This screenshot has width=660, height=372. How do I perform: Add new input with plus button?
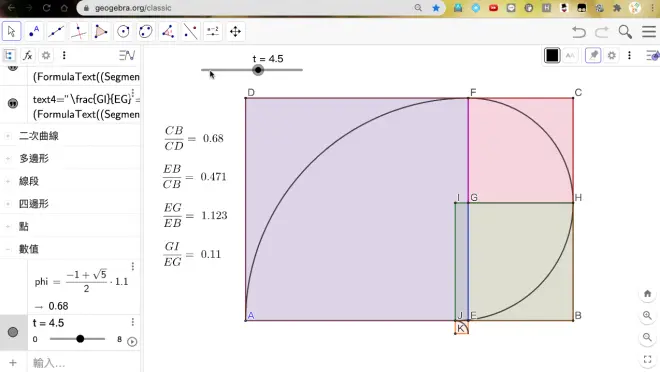coord(13,363)
